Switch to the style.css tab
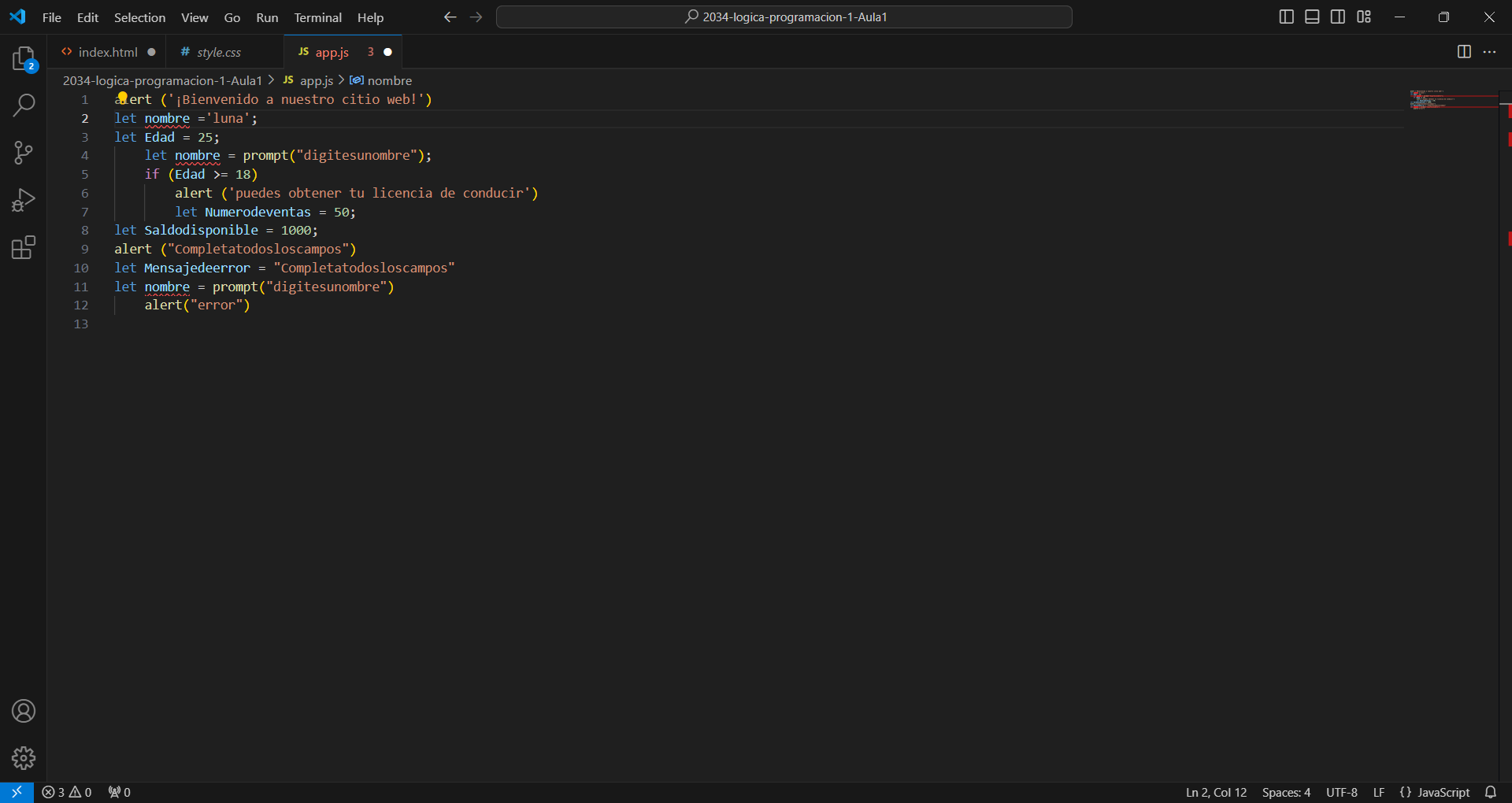Viewport: 1512px width, 803px height. [219, 52]
